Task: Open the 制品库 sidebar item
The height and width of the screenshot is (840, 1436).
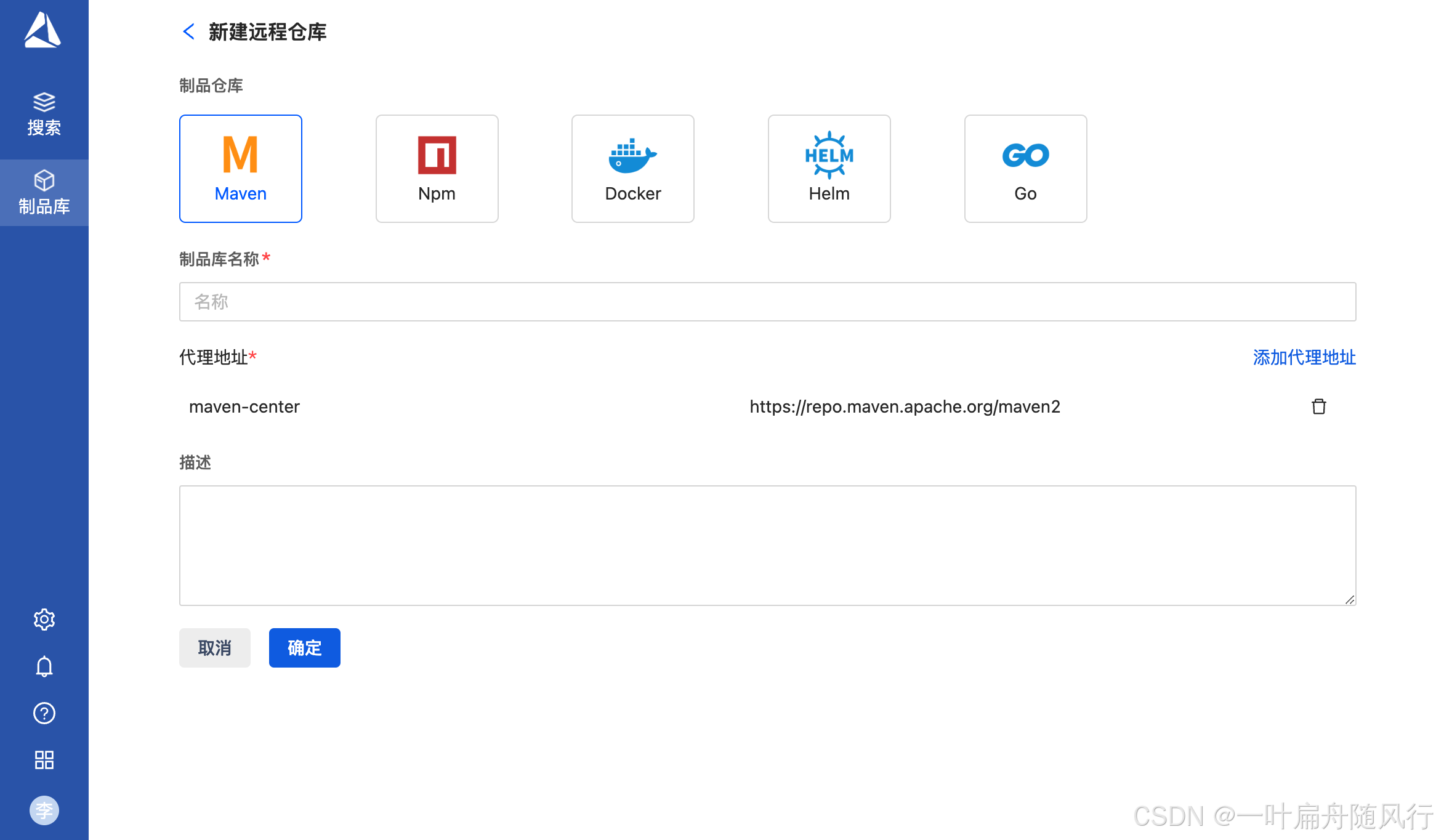Action: (44, 193)
